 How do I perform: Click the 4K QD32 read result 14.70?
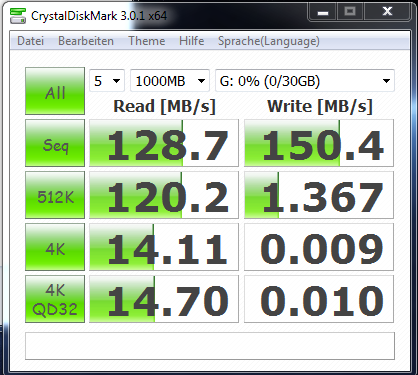[x=164, y=299]
